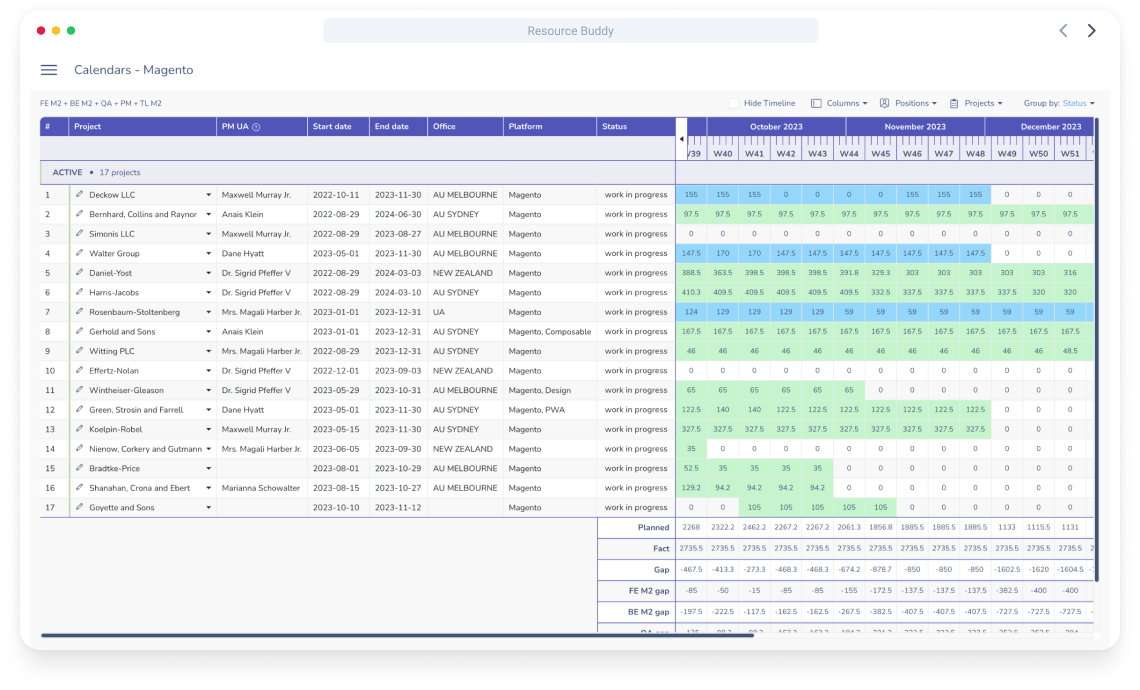This screenshot has height=690, width=1140.
Task: Click the pencil edit icon for Deckow LLC
Action: (80, 195)
